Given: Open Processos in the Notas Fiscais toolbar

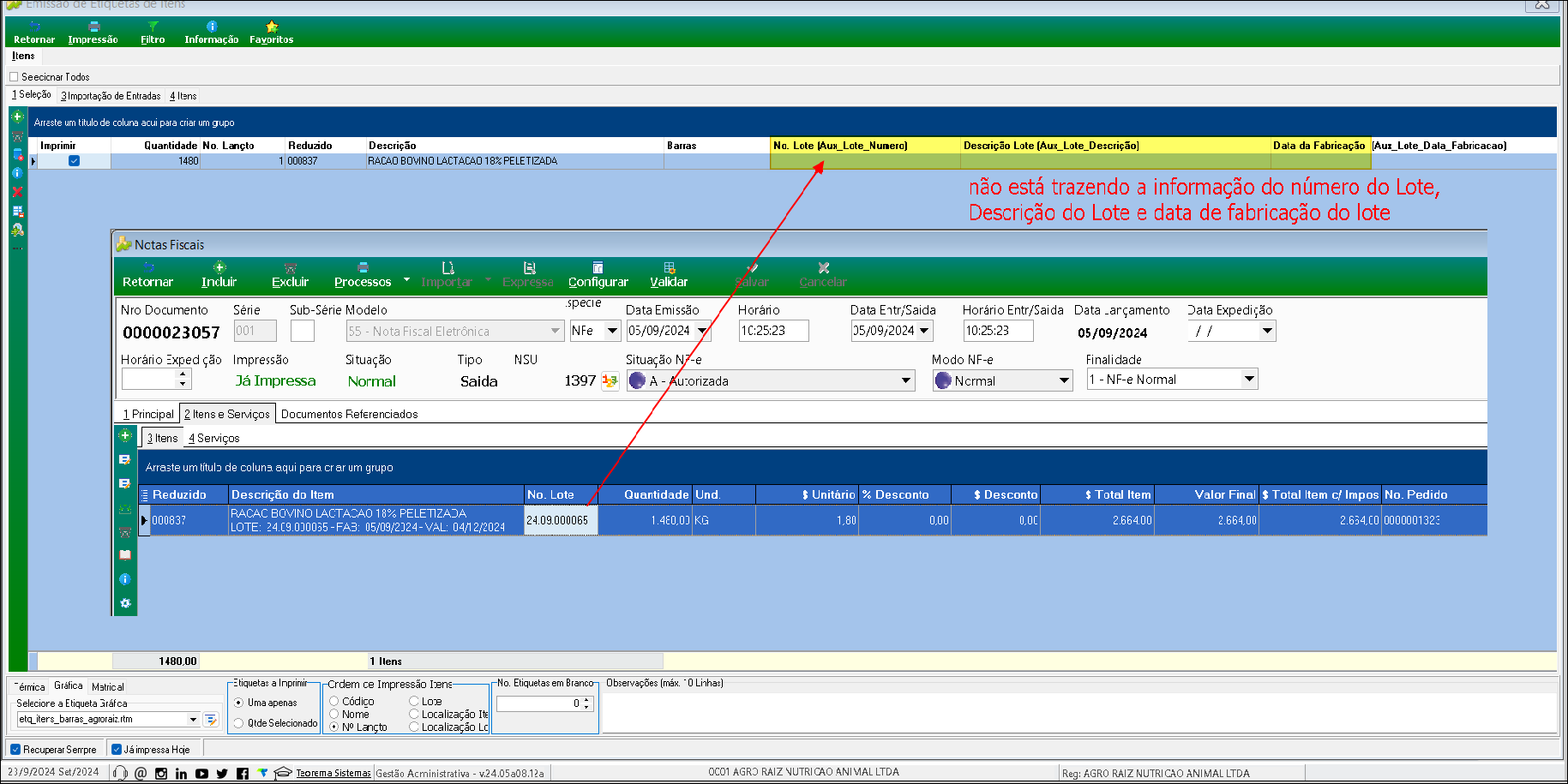Looking at the screenshot, I should (363, 275).
